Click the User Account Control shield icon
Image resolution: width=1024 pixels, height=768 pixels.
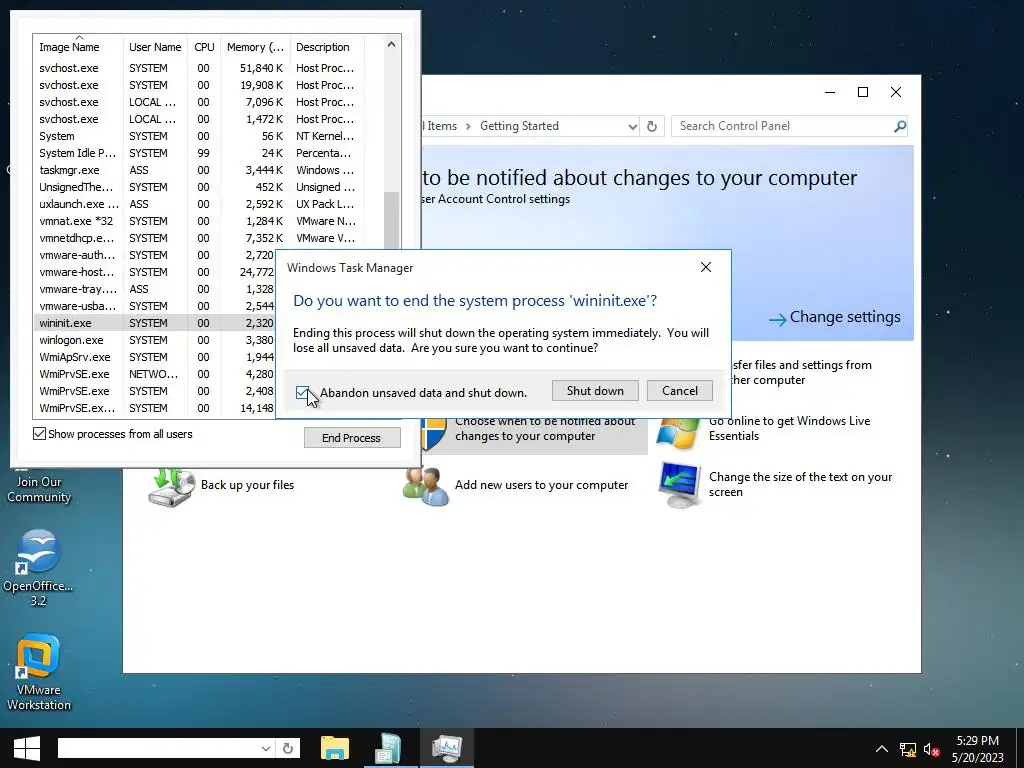point(432,434)
